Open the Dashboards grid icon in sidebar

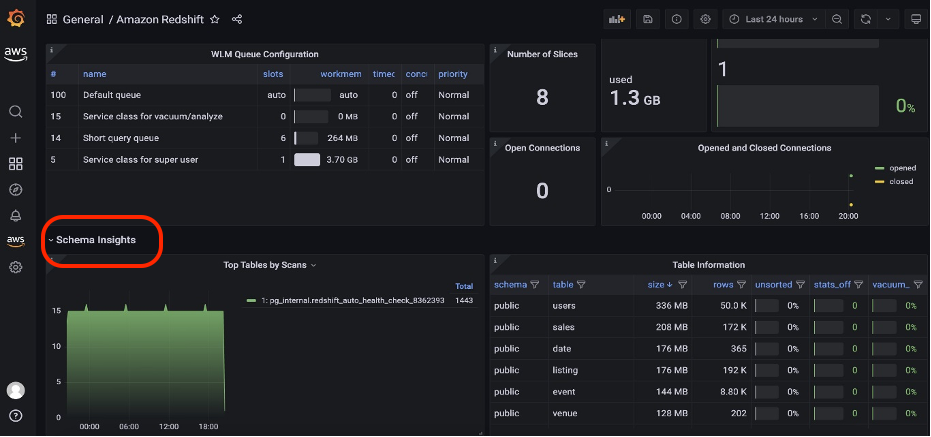pos(15,163)
